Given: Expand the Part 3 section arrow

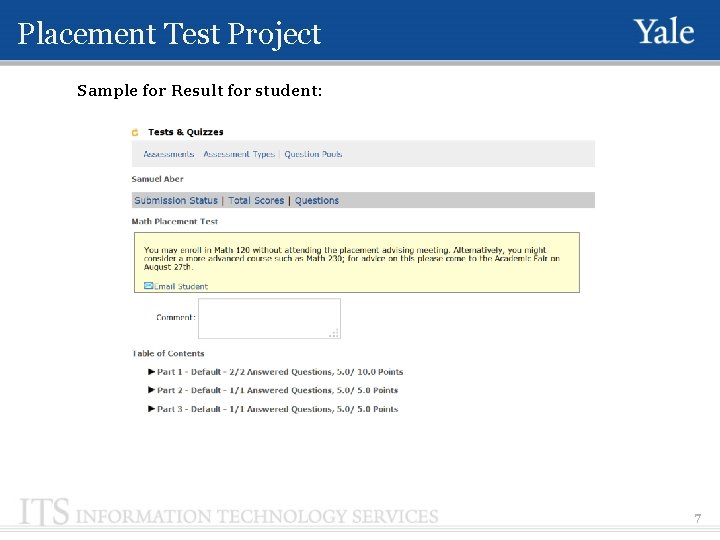Looking at the screenshot, I should click(x=152, y=409).
